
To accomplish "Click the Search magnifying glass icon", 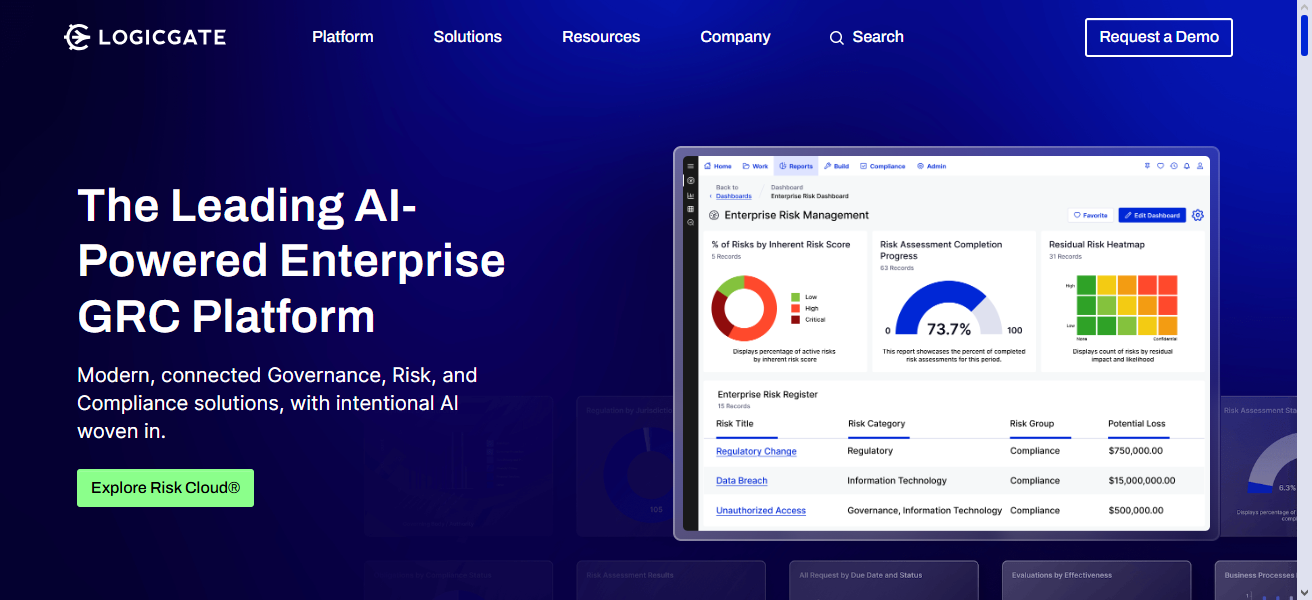I will (x=836, y=38).
